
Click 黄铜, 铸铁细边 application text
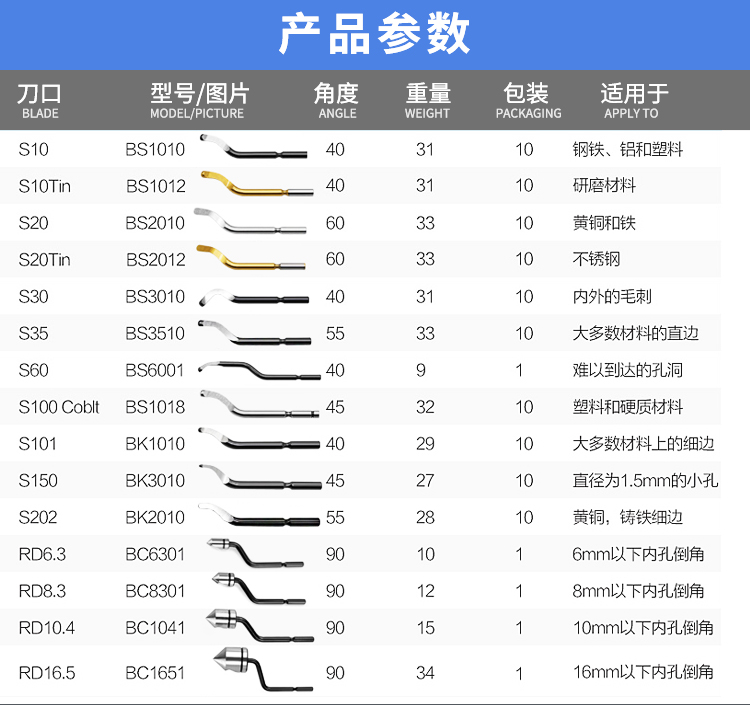[628, 517]
